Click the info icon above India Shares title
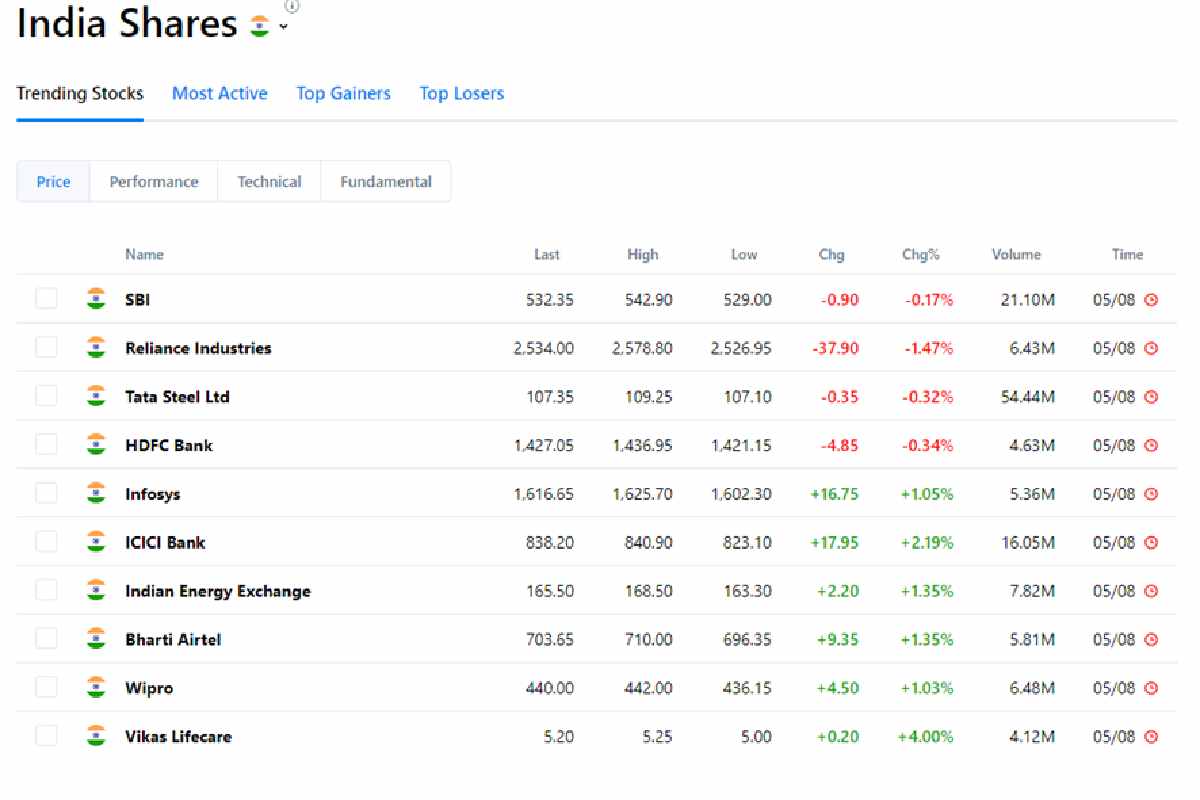Screen dimensions: 1200x800 [x=292, y=5]
